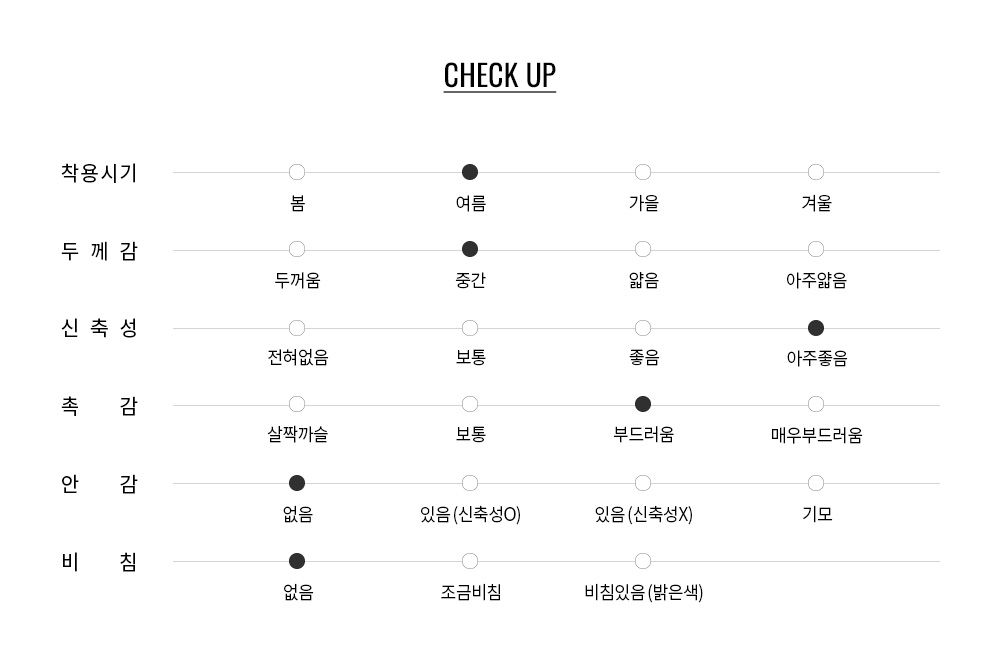Choose the 기모 lining circle
Screen dimensions: 1000x661
point(816,484)
